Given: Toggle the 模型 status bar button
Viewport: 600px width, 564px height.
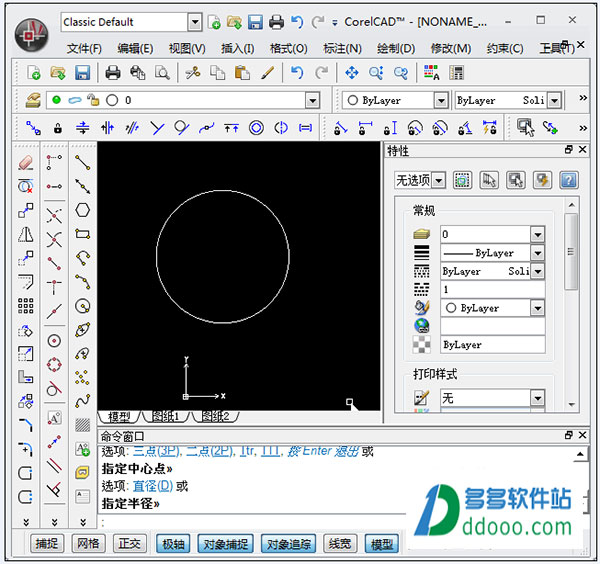Looking at the screenshot, I should (x=382, y=544).
